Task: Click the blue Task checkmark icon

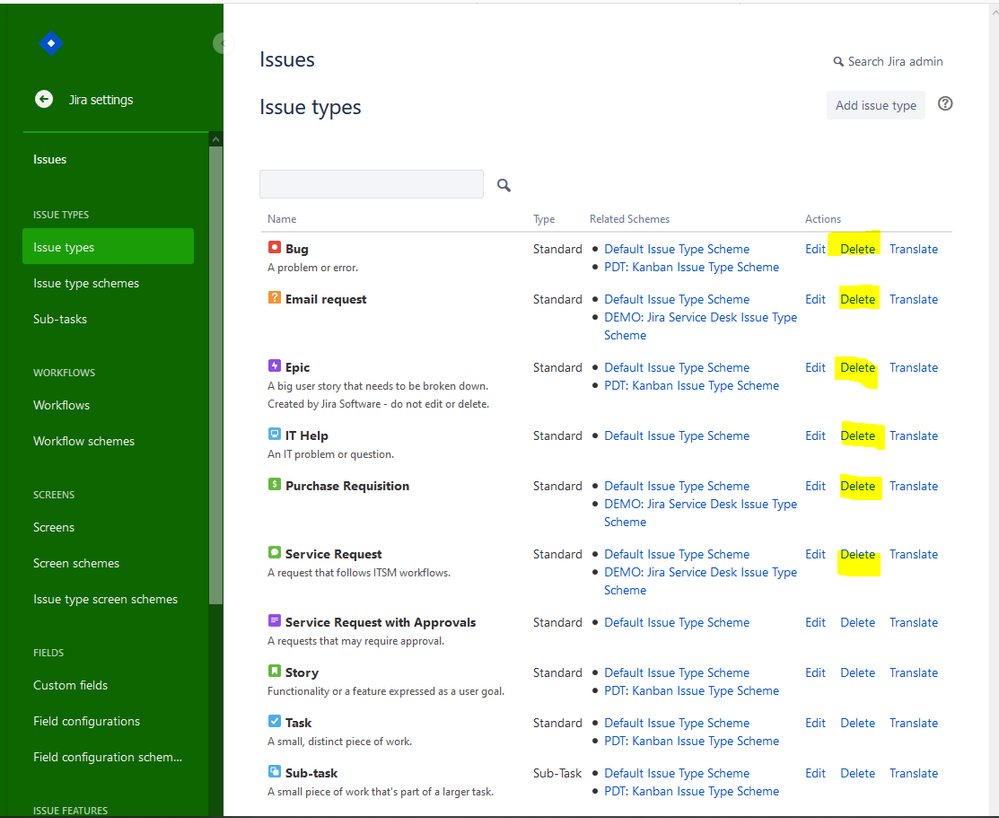Action: 274,721
